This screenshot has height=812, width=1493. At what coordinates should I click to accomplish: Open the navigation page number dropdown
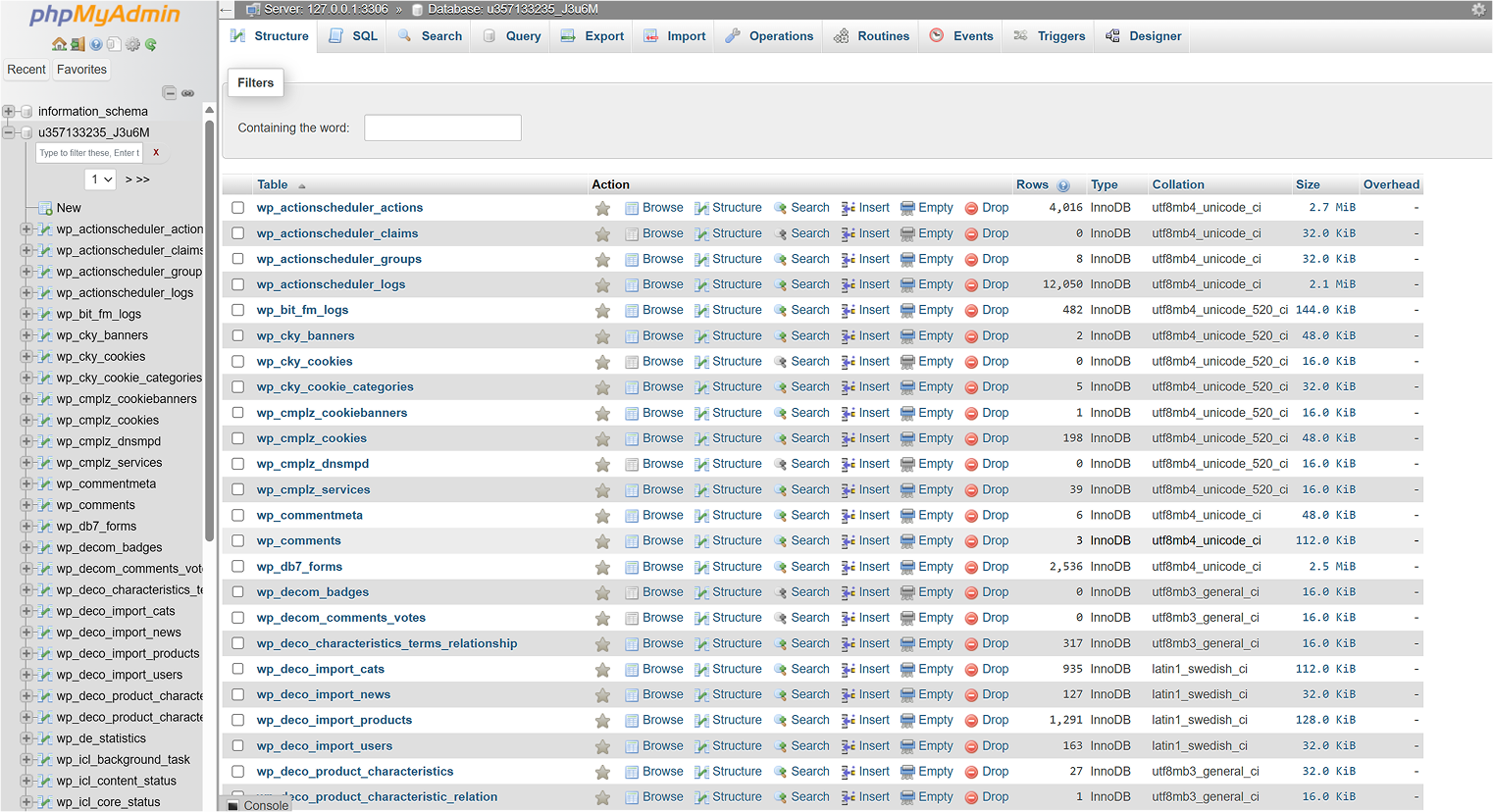(x=102, y=179)
